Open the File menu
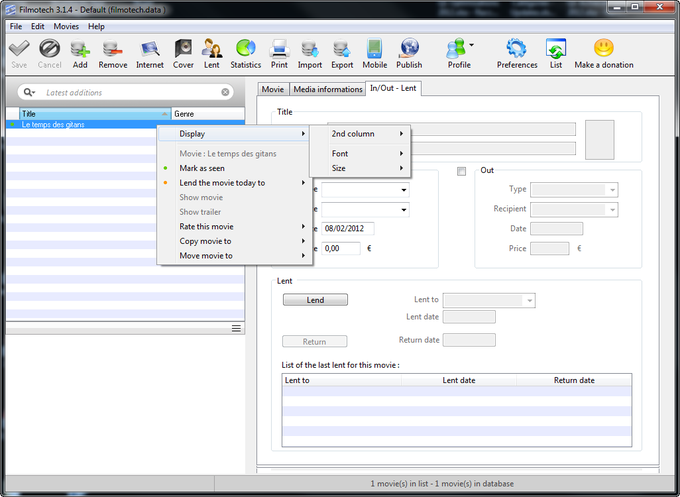 (16, 26)
